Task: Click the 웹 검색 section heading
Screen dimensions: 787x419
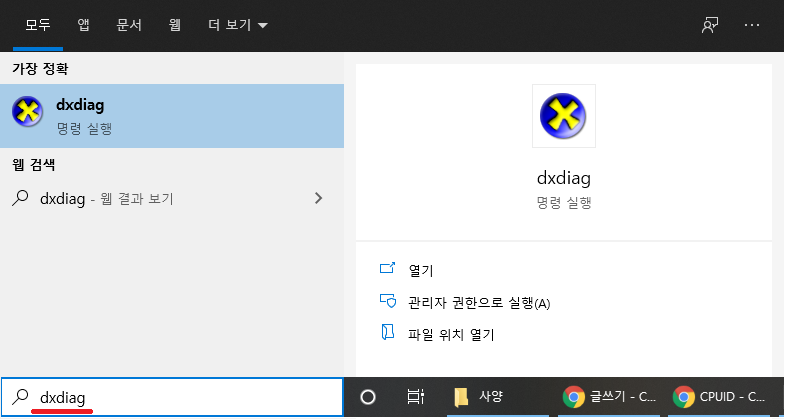Action: coord(34,165)
